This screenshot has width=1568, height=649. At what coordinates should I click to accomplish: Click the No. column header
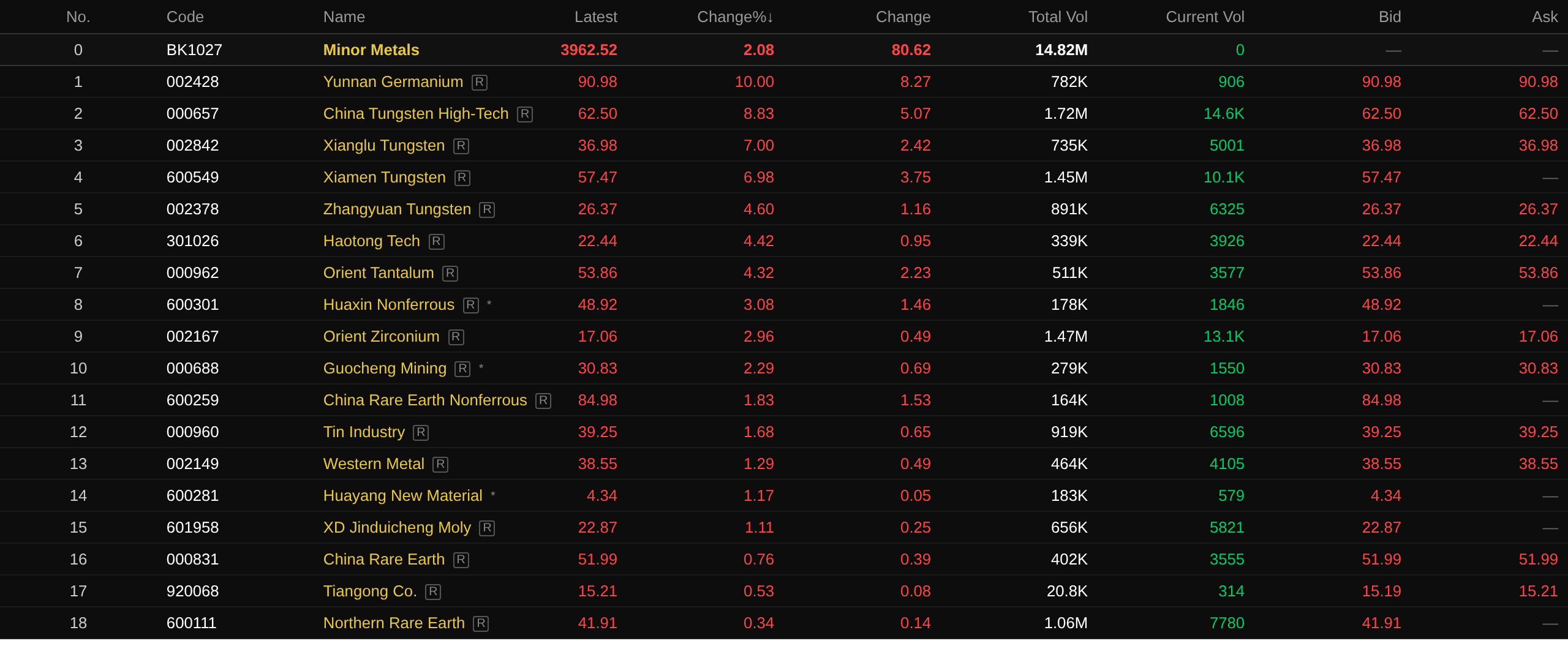click(78, 17)
